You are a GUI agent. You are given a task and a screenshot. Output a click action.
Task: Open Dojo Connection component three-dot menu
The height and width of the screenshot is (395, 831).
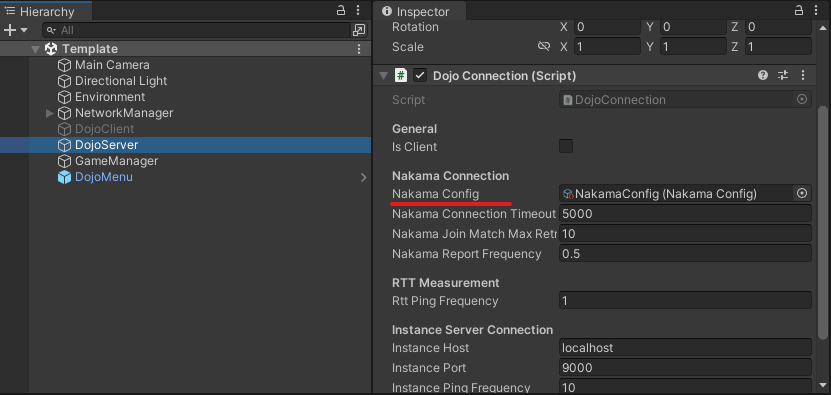coord(803,75)
